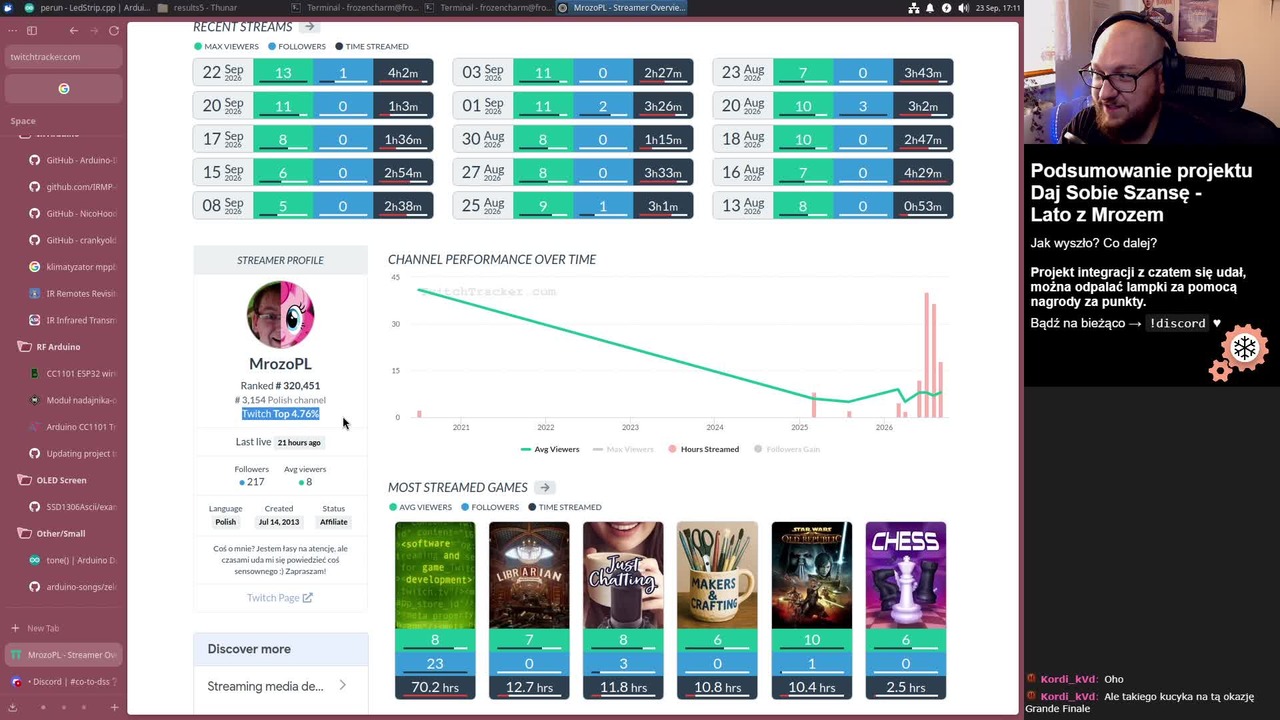The width and height of the screenshot is (1280, 720).
Task: Click the twitchtracker.com address field
Action: coord(64,57)
